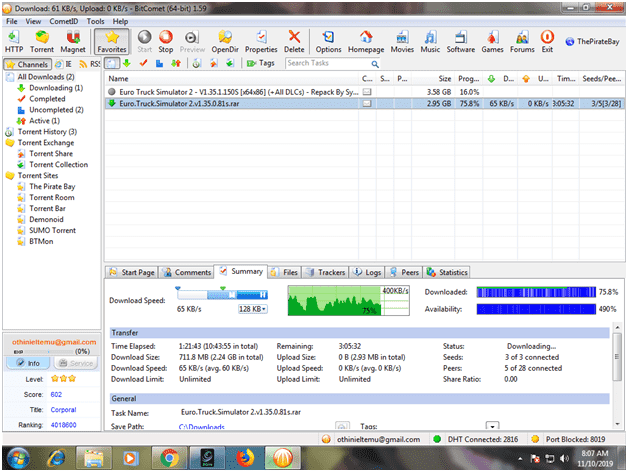Viewport: 628px width, 472px height.
Task: Open the Software section
Action: click(461, 42)
